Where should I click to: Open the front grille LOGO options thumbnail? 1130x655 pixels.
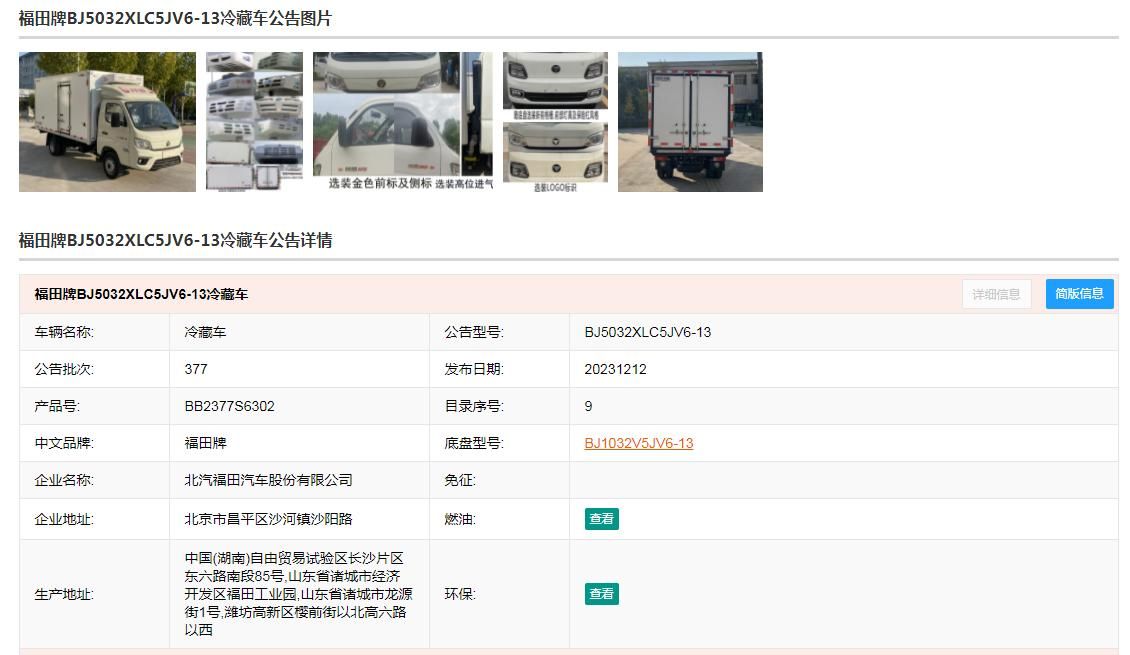(x=555, y=122)
